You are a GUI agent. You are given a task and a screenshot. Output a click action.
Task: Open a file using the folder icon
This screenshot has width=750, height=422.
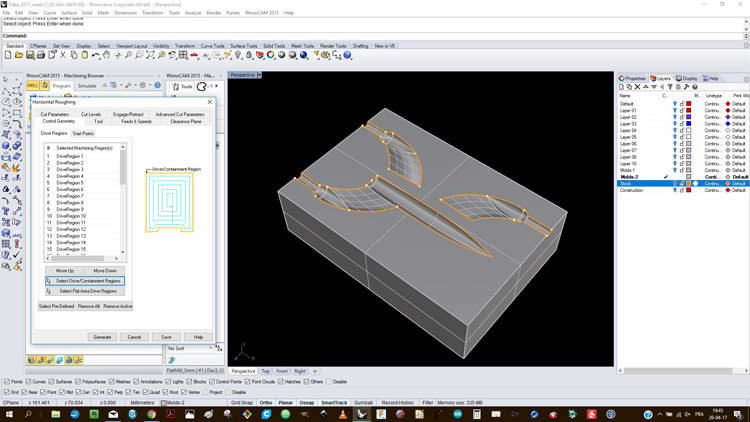(x=19, y=56)
